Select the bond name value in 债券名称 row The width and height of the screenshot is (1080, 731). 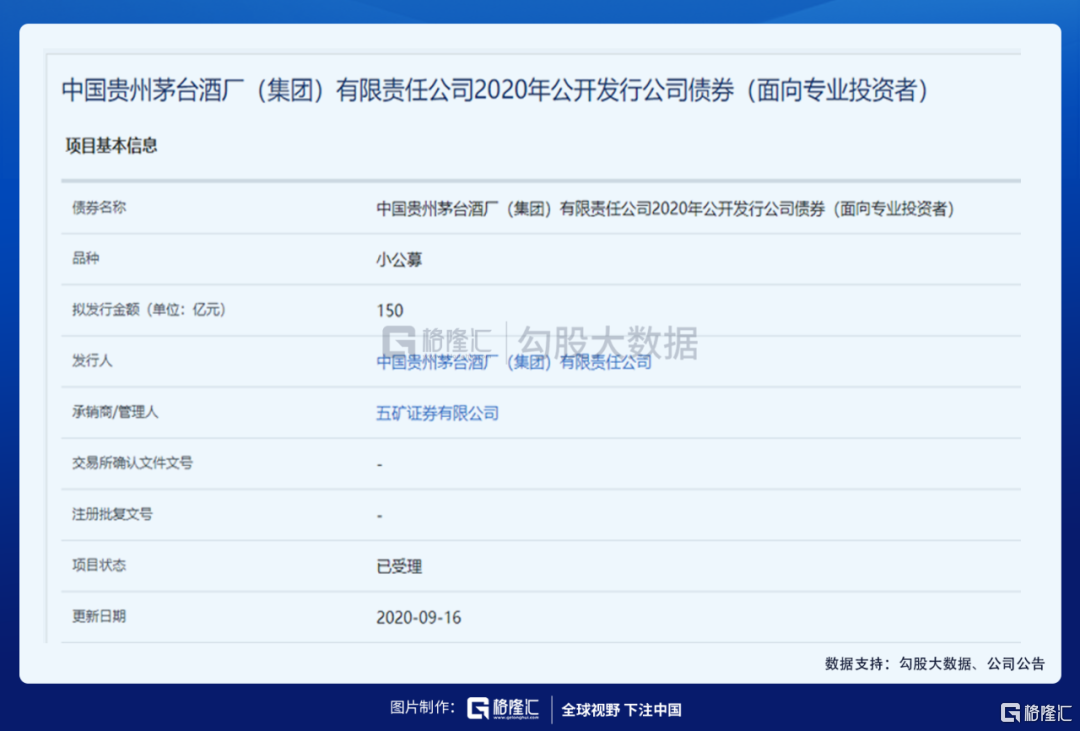click(665, 209)
